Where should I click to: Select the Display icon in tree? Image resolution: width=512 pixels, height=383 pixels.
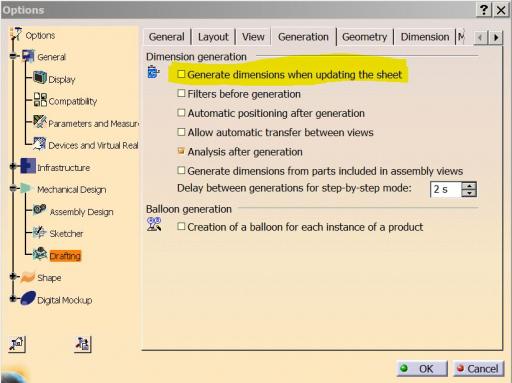pyautogui.click(x=40, y=78)
